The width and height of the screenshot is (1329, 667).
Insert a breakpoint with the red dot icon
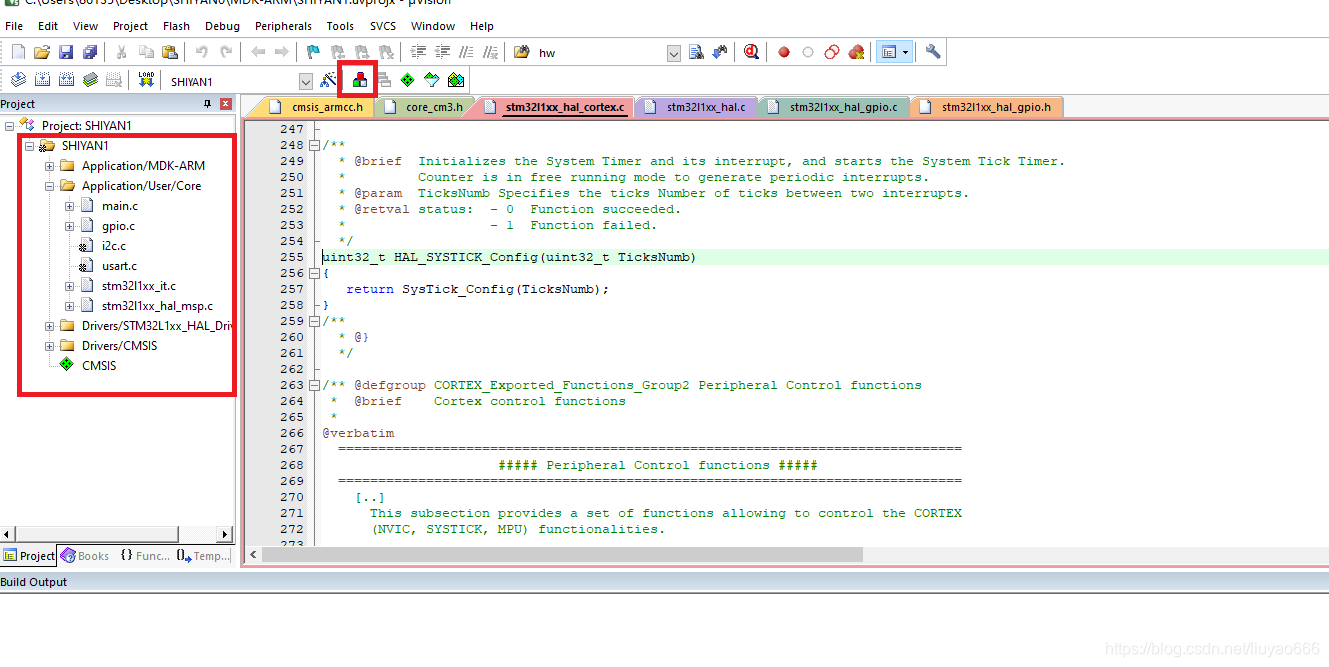pos(784,52)
